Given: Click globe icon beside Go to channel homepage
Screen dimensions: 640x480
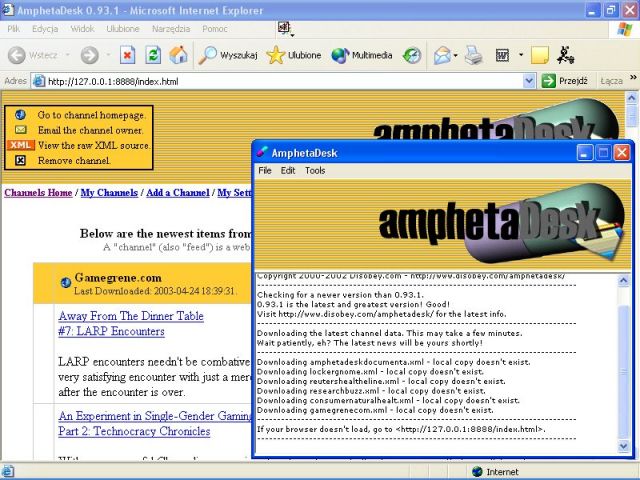Looking at the screenshot, I should pos(20,115).
